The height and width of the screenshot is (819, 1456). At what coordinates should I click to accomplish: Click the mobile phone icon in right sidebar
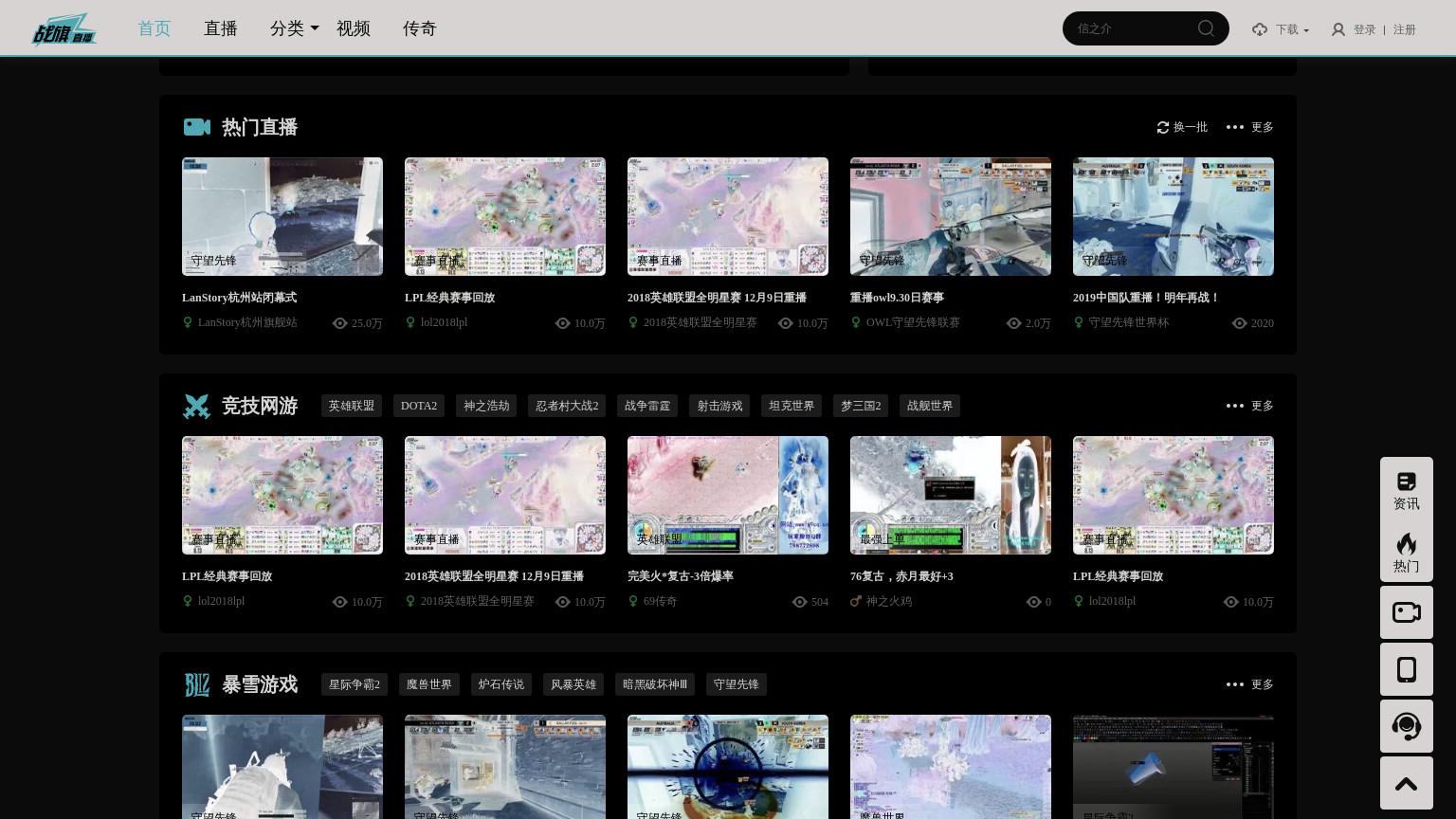pyautogui.click(x=1407, y=669)
